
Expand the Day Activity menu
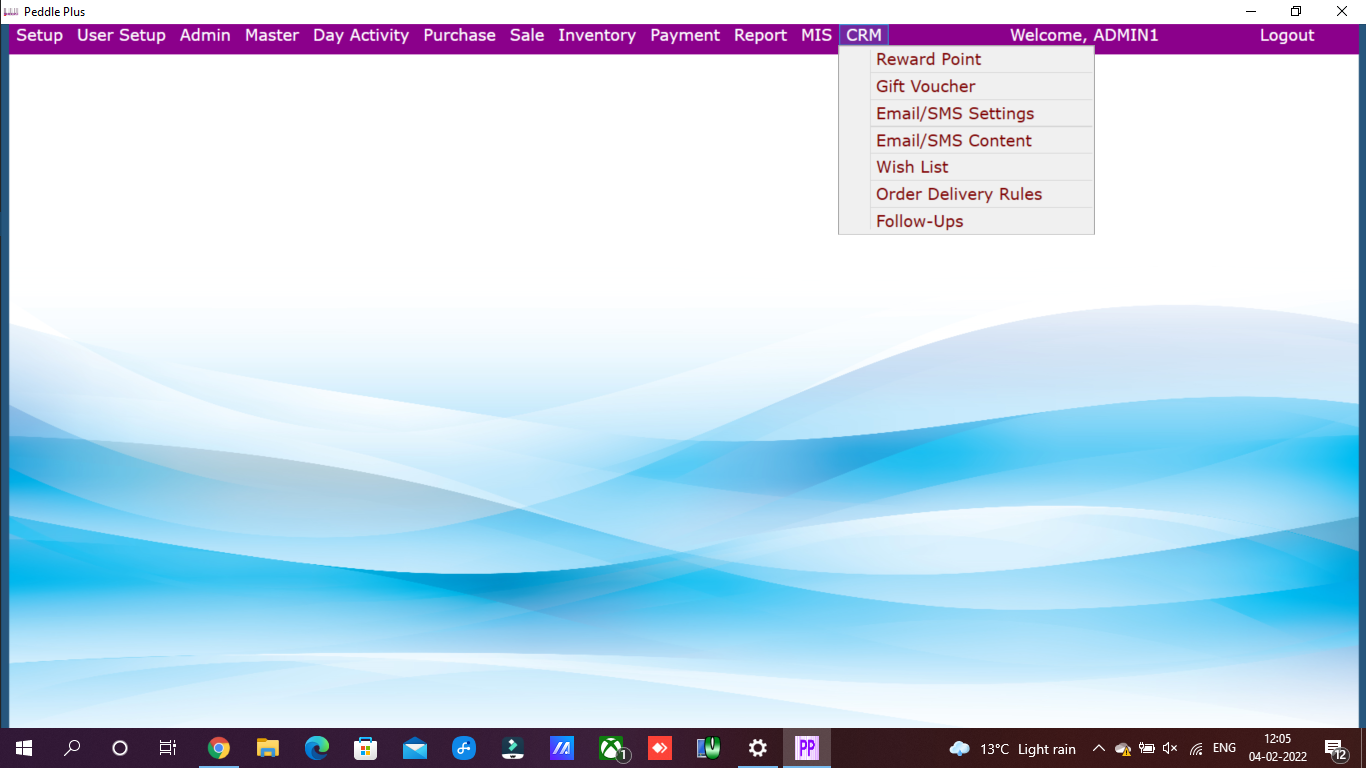point(360,35)
